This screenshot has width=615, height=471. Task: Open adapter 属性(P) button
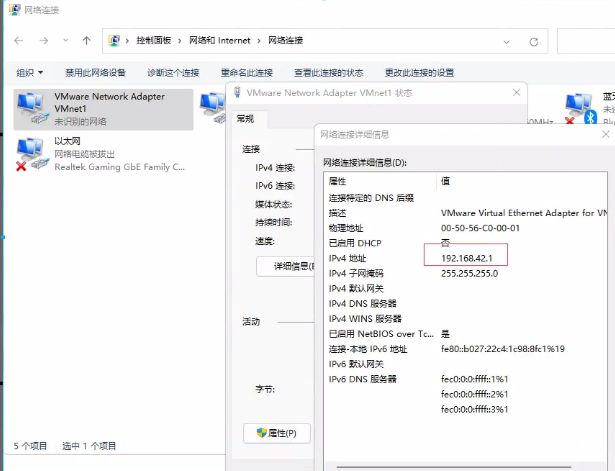click(x=277, y=433)
